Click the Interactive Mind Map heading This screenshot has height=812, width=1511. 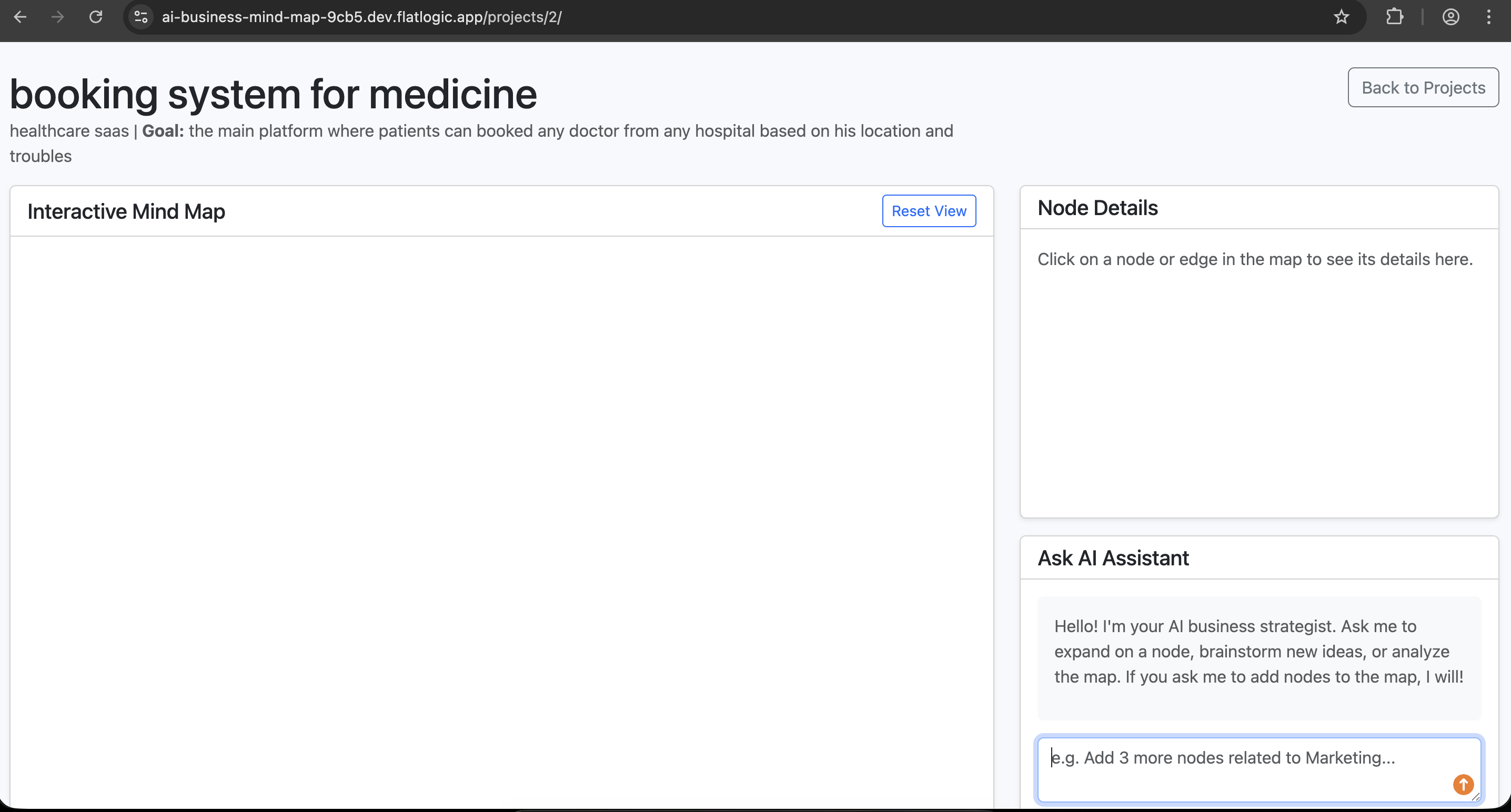[x=126, y=211]
